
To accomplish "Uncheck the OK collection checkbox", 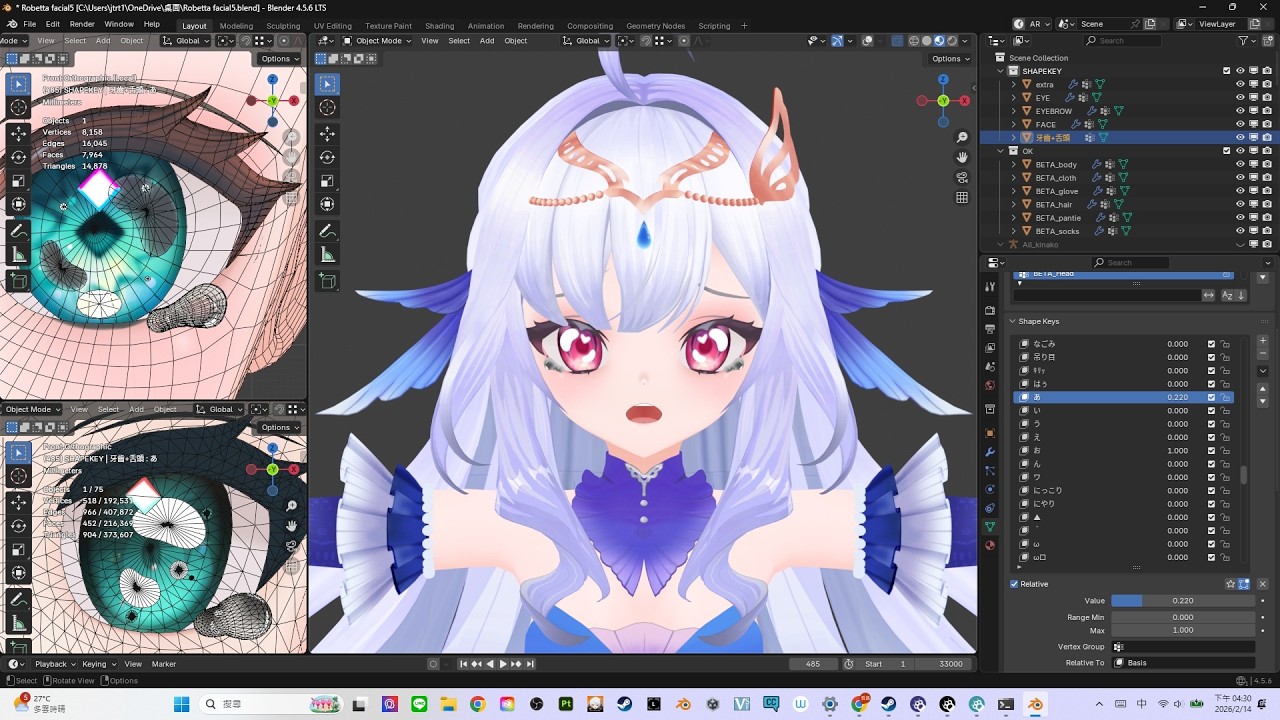I will (1227, 151).
